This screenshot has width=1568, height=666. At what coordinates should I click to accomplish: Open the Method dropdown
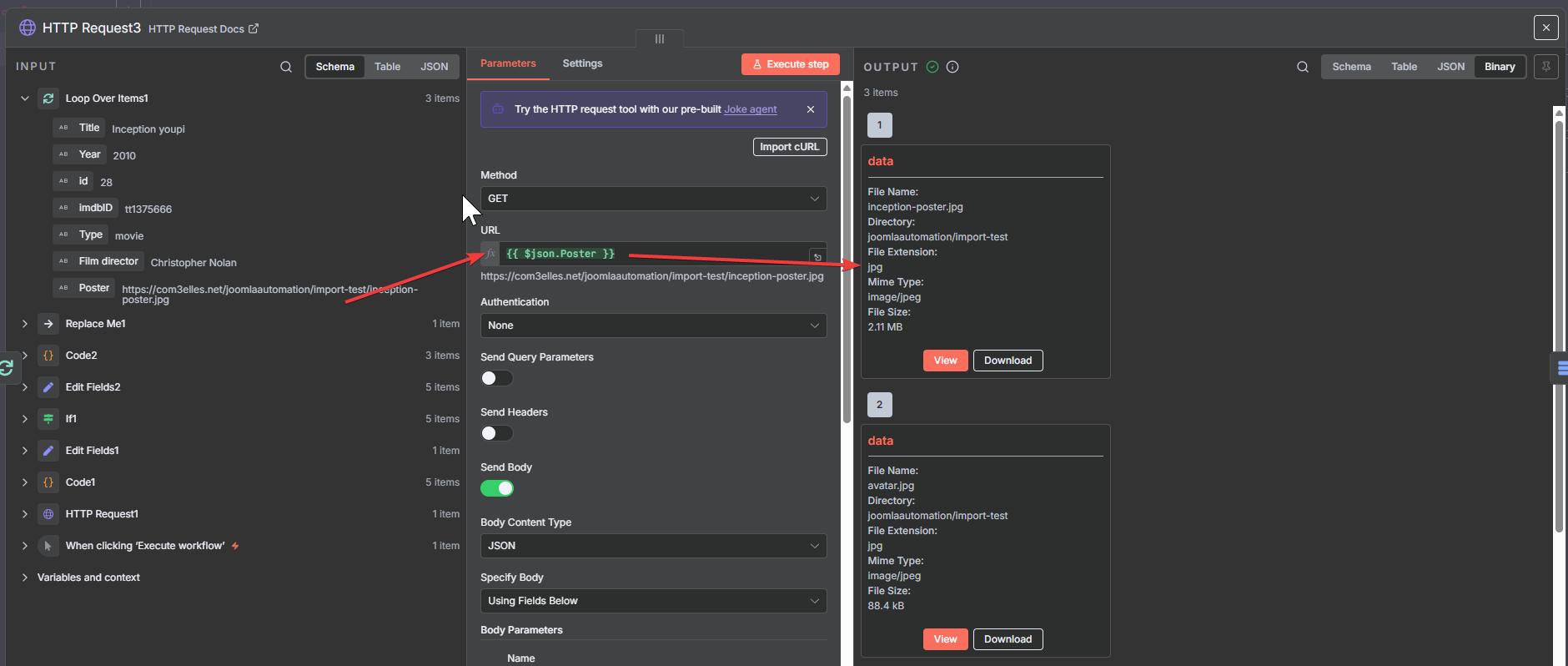[653, 199]
